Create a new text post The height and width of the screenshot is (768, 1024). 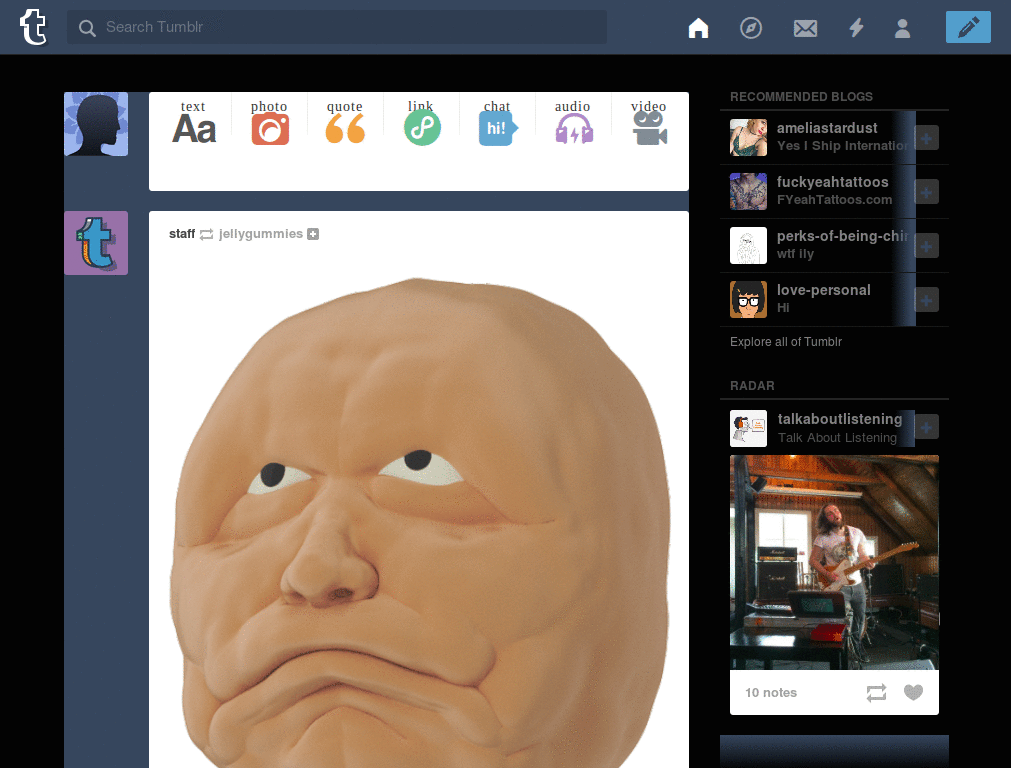point(194,122)
